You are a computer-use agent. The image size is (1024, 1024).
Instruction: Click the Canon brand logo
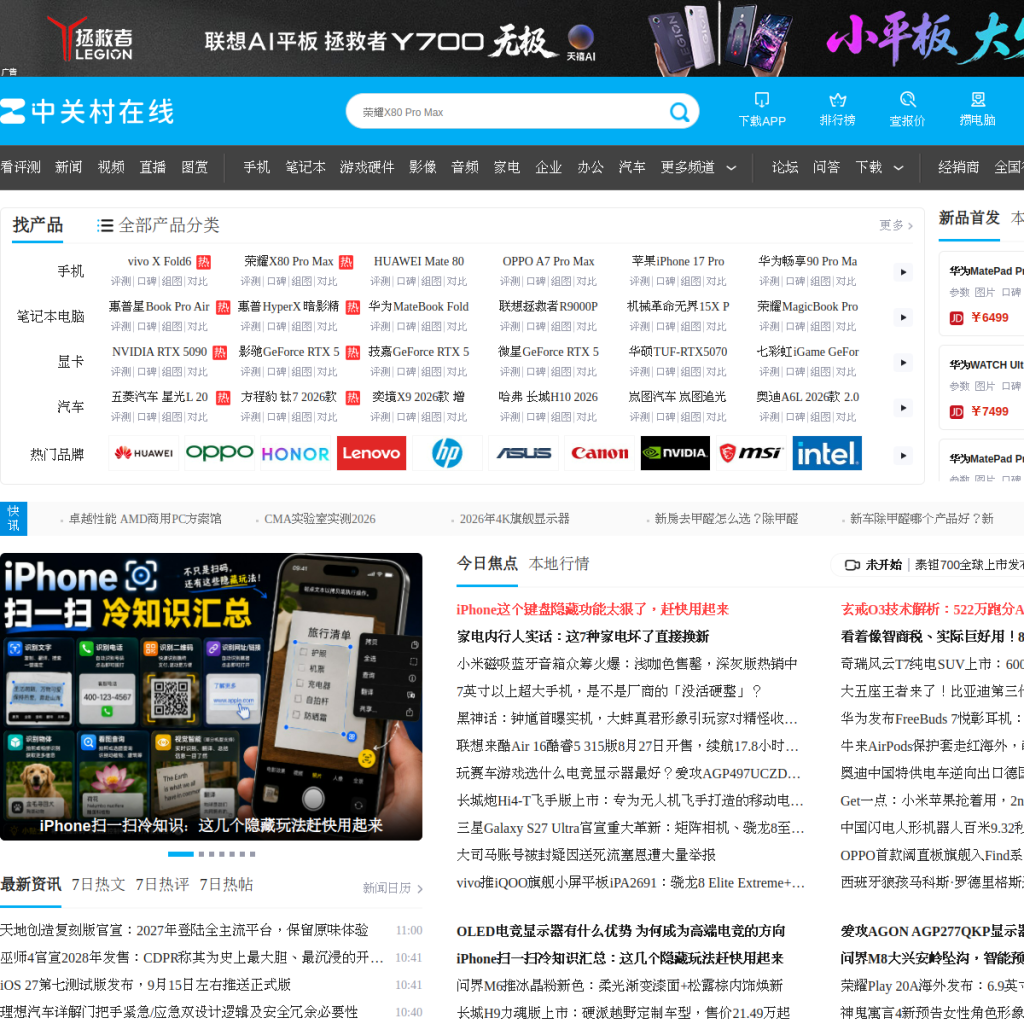600,453
